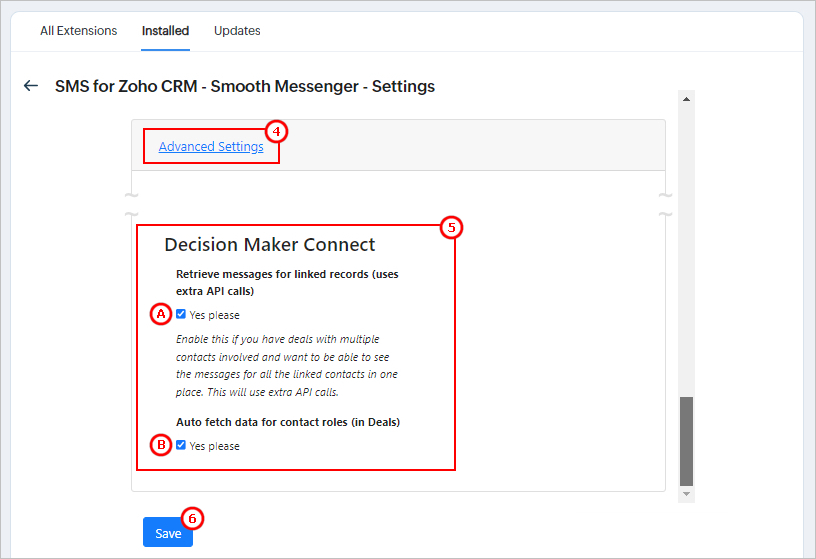Open the Updates tab
The height and width of the screenshot is (559, 816).
(237, 31)
